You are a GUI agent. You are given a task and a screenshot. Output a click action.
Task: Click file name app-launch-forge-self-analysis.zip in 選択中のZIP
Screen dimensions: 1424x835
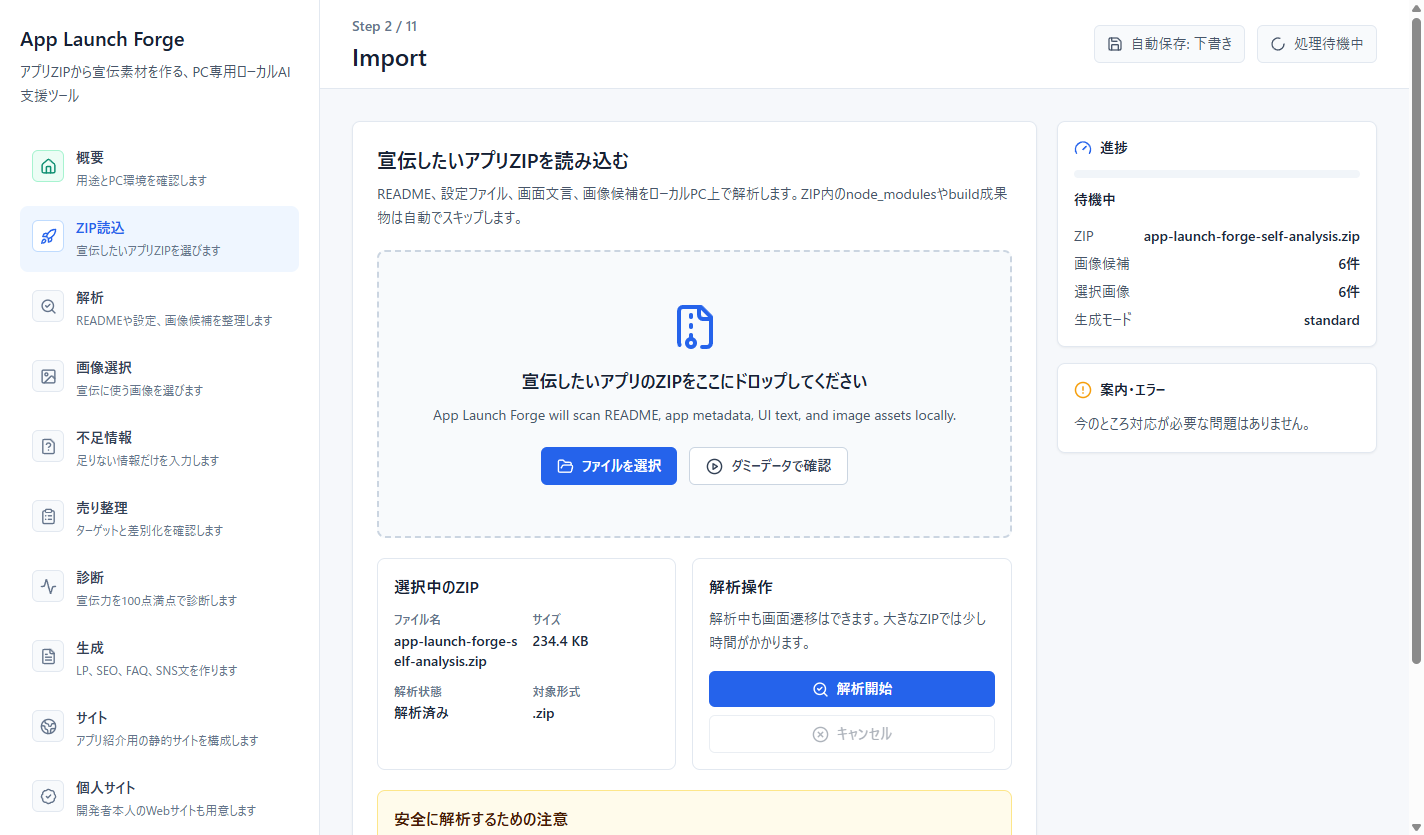[x=456, y=651]
